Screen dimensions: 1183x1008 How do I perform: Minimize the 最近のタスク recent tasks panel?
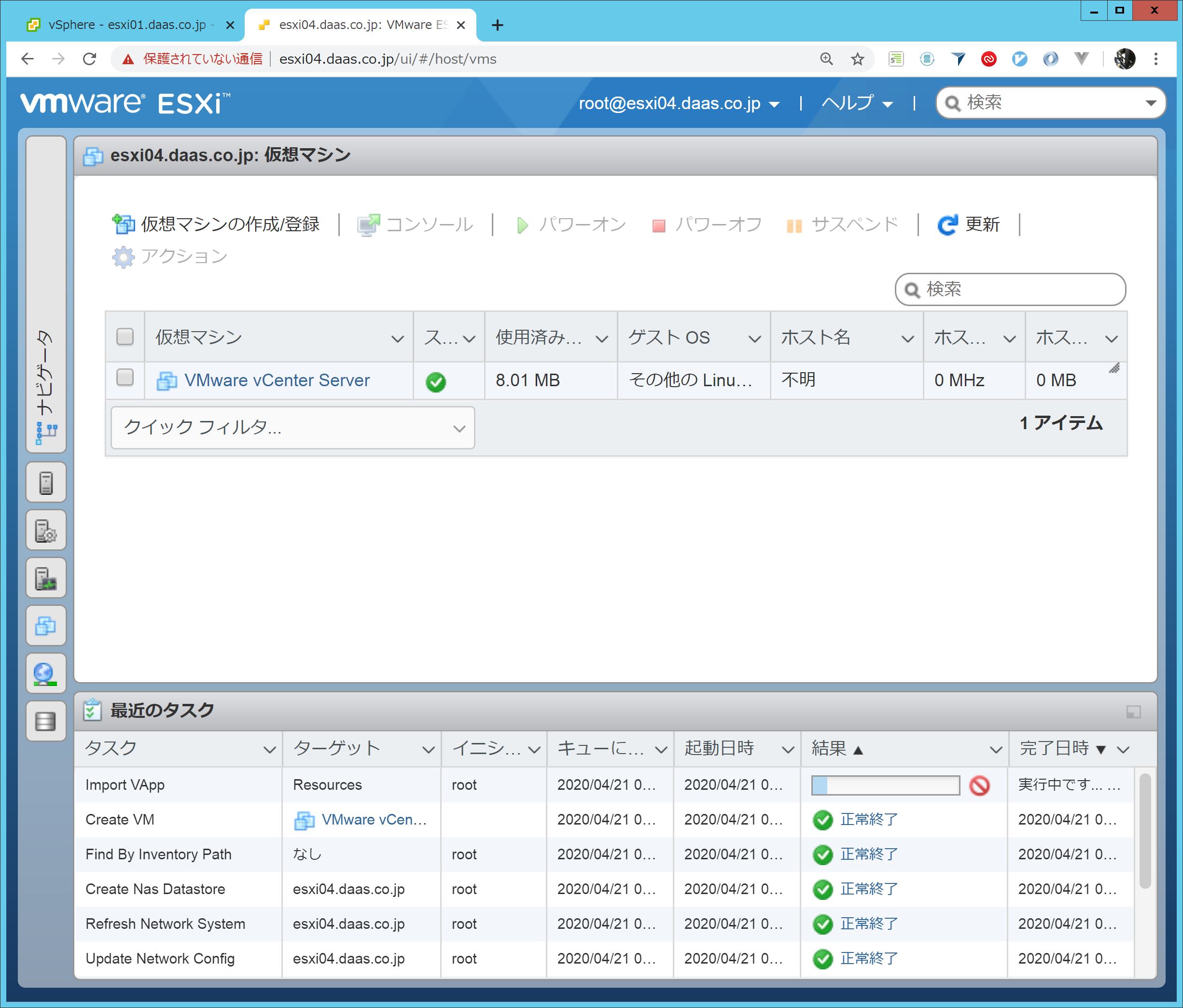(x=1133, y=712)
